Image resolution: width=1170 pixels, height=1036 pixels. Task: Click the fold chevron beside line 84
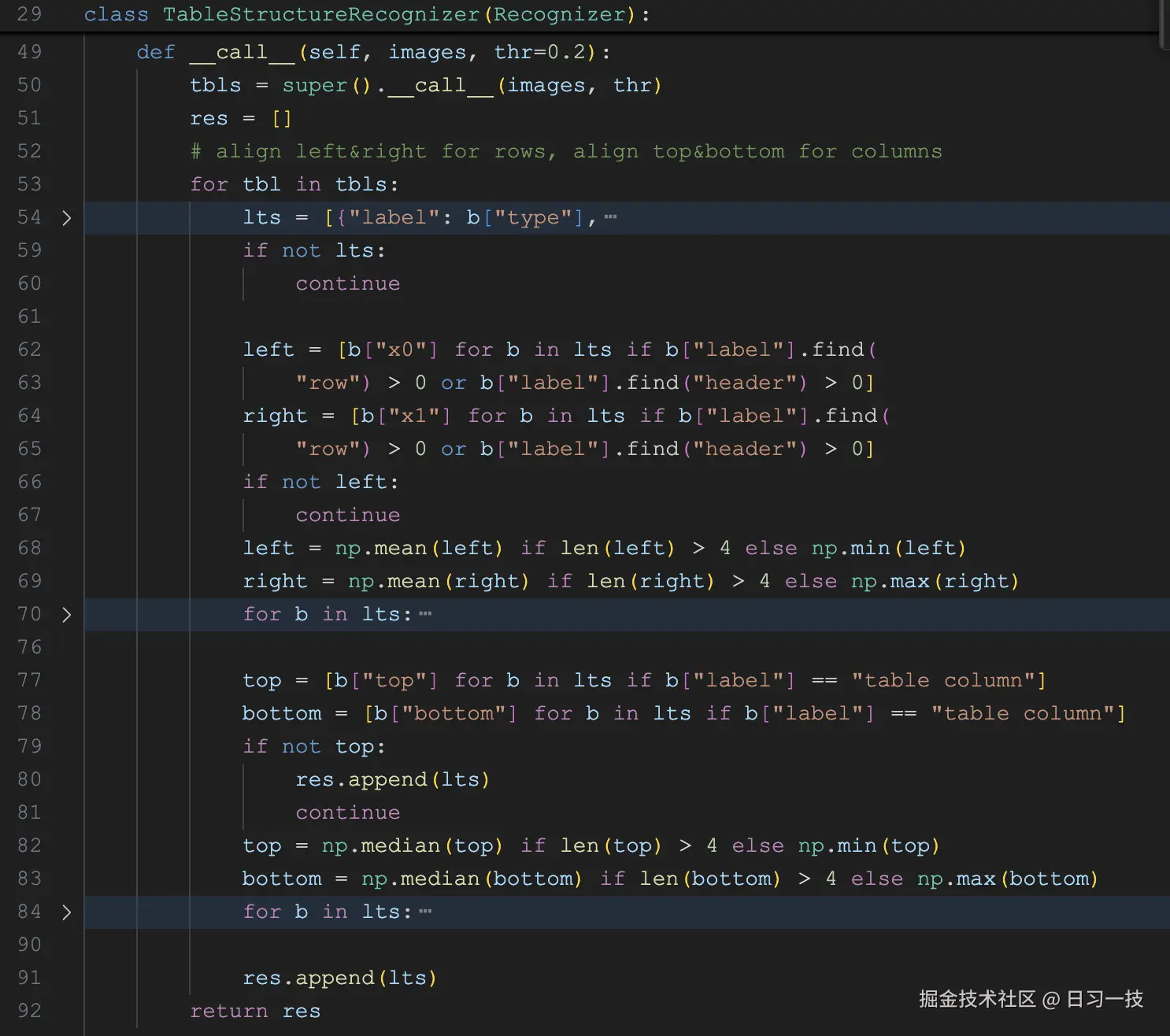pos(67,912)
